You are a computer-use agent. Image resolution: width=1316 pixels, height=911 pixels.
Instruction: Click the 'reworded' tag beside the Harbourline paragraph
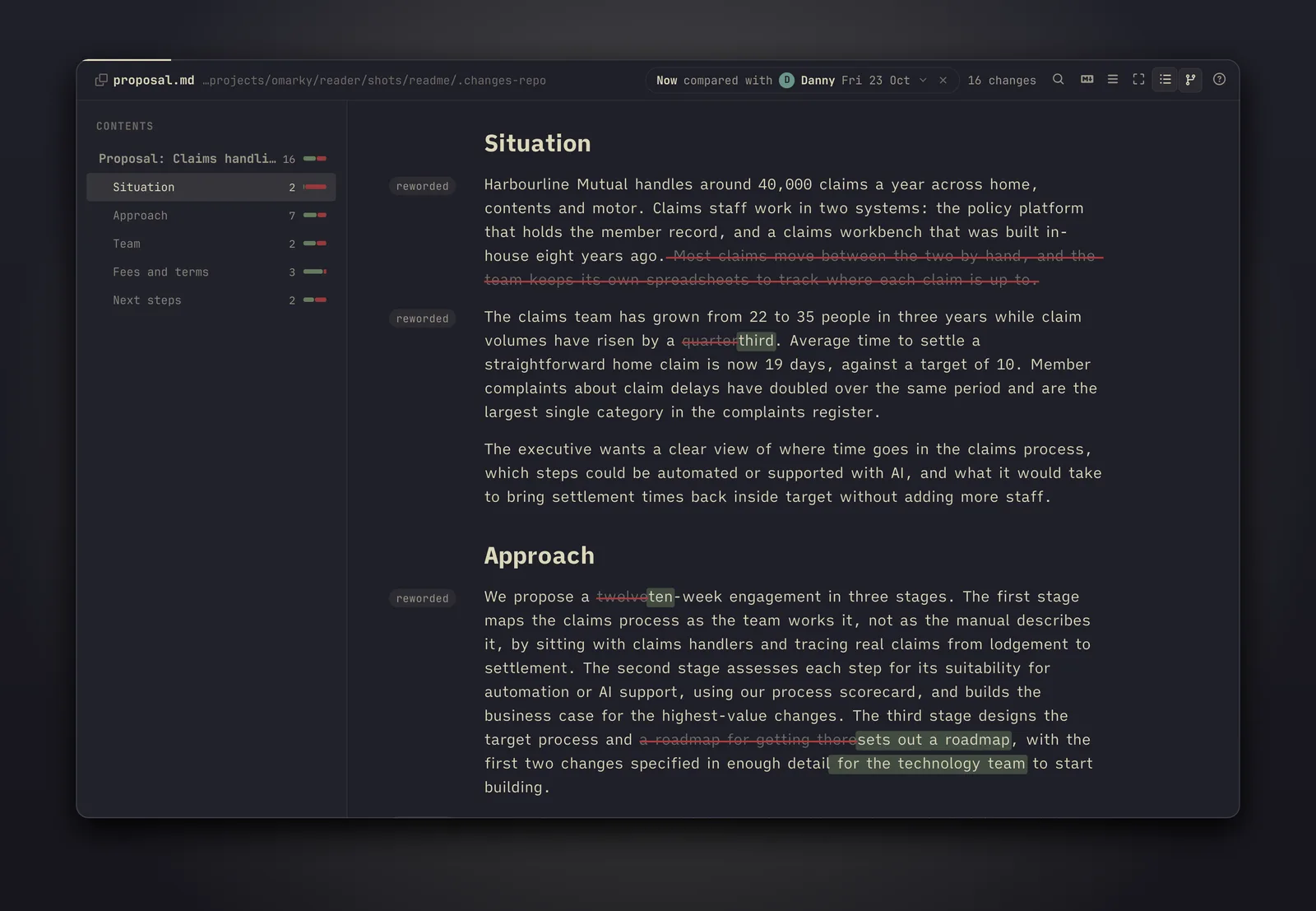coord(423,186)
